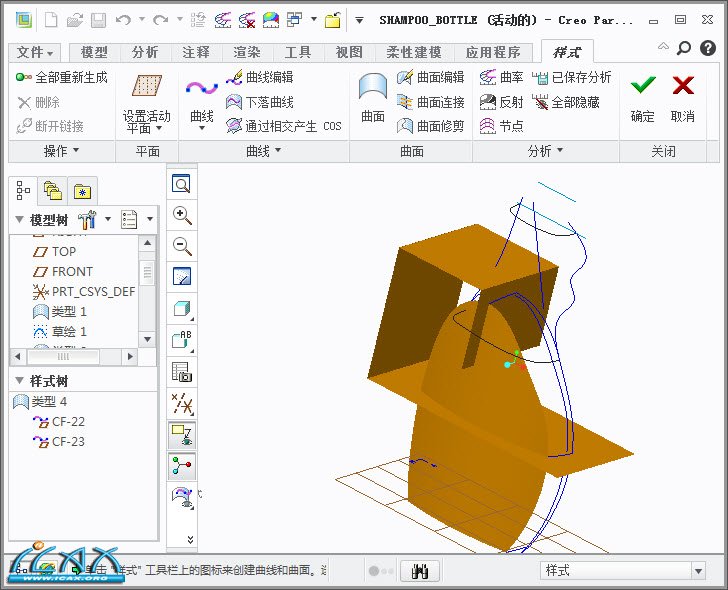Expand the 操作 group dropdown
This screenshot has width=728, height=590.
tap(61, 151)
